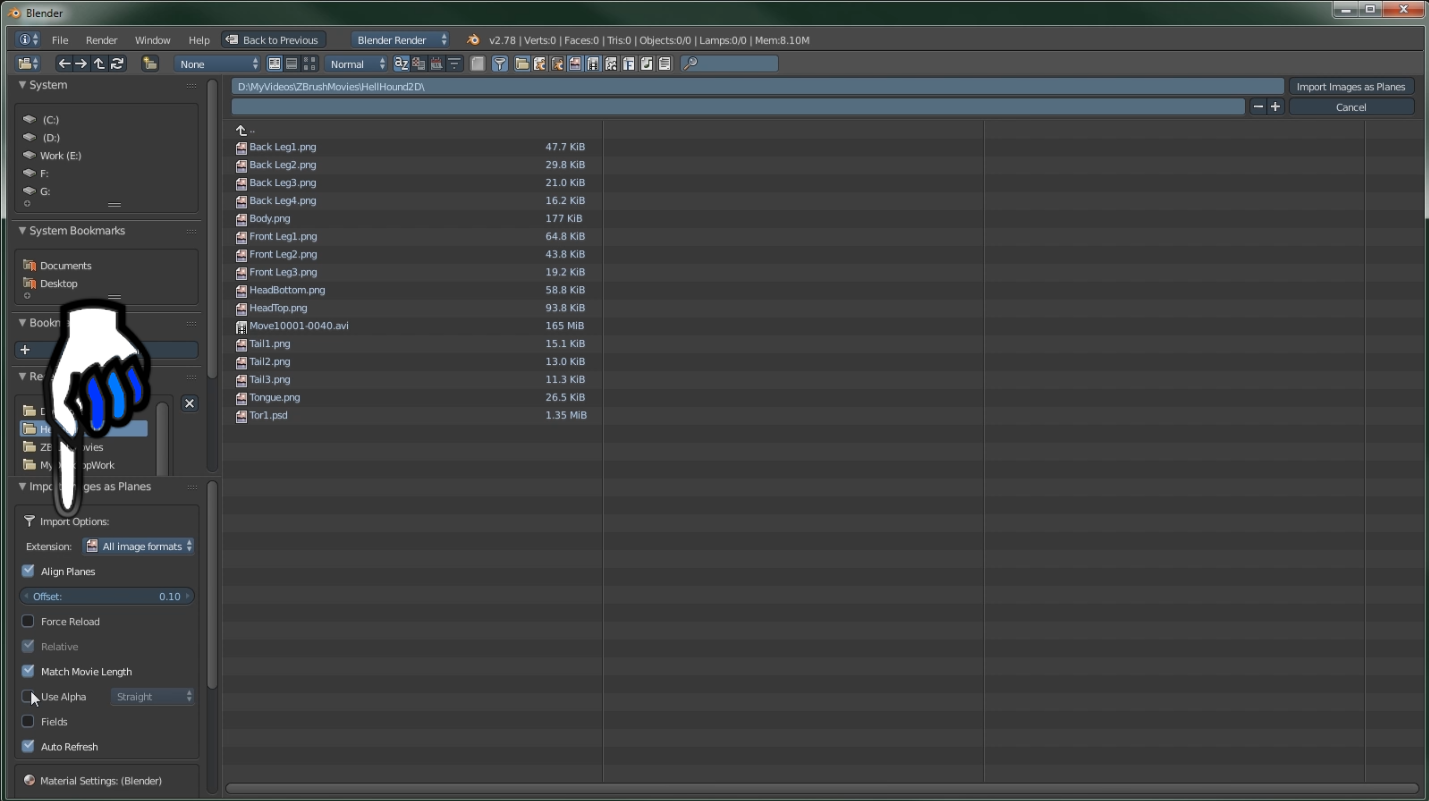Toggle the script files filter icon
Image resolution: width=1429 pixels, height=801 pixels.
611,64
